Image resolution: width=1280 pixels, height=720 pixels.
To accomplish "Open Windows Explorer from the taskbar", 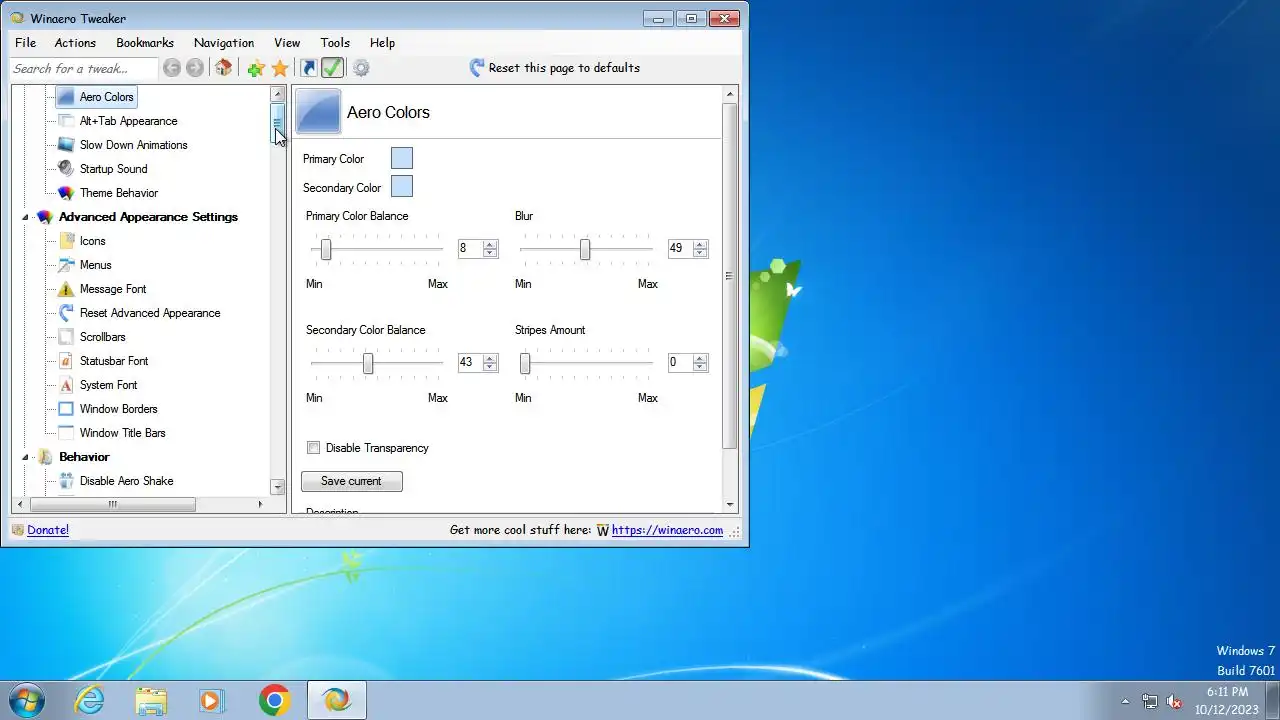I will click(x=151, y=700).
